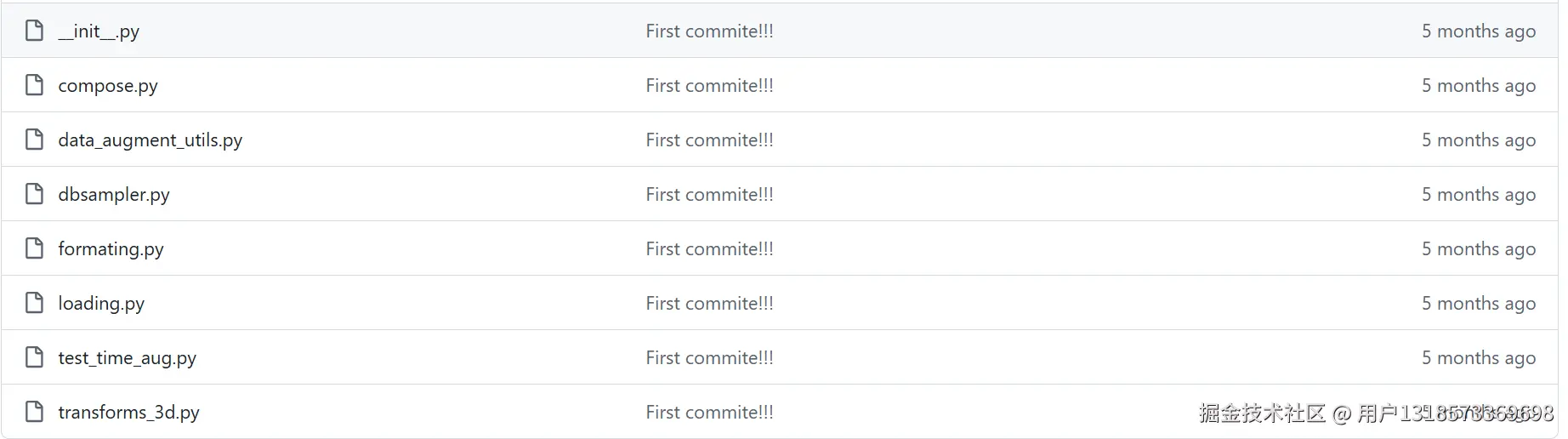This screenshot has height=439, width=1568.
Task: Click the file icon beside __init__.py
Action: click(34, 31)
